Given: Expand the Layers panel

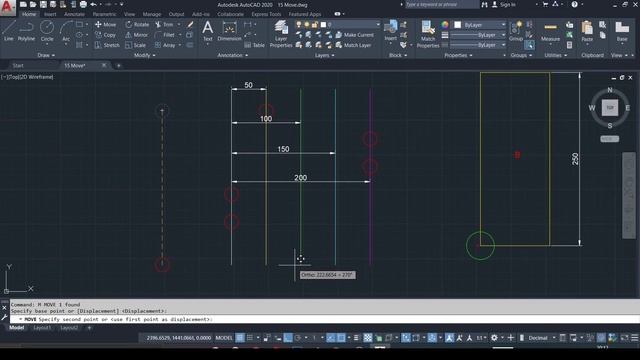Looking at the screenshot, I should click(x=324, y=55).
